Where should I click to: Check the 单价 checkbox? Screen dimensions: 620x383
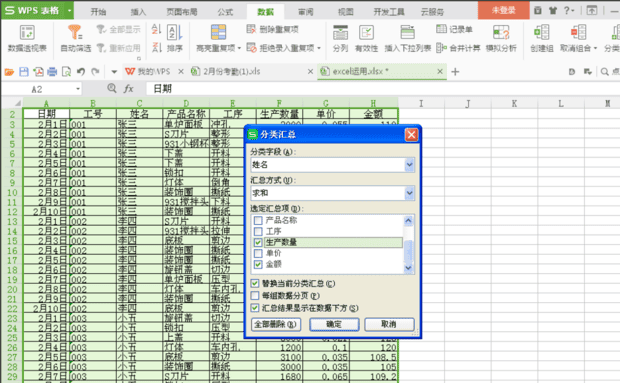pos(258,253)
